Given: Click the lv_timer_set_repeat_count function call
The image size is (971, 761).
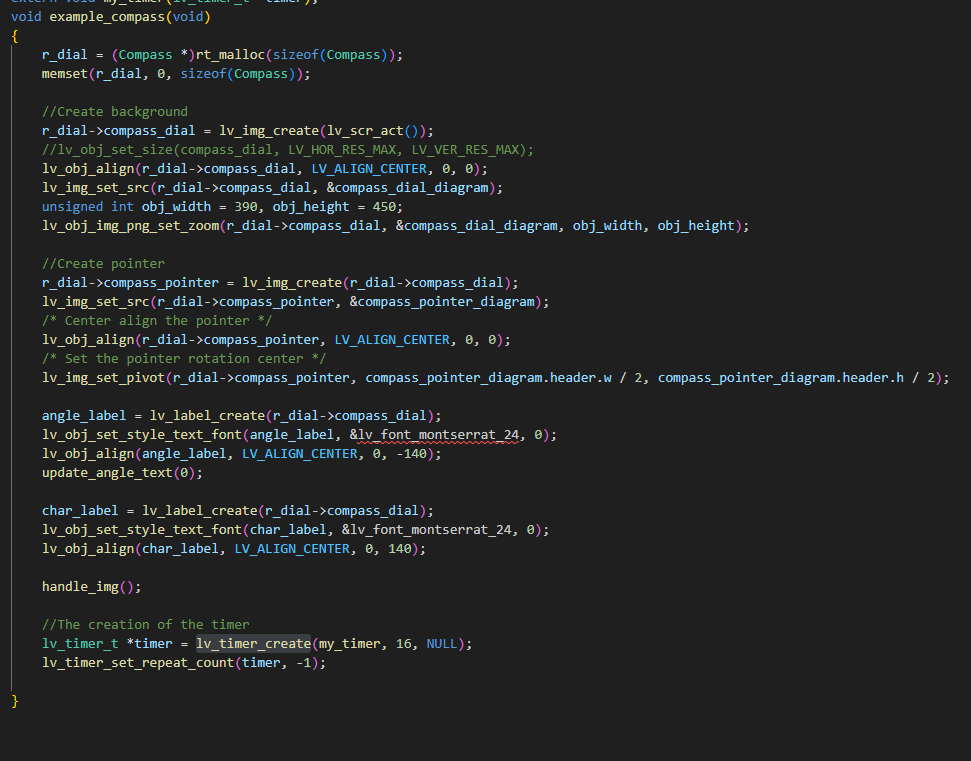Looking at the screenshot, I should click(136, 663).
